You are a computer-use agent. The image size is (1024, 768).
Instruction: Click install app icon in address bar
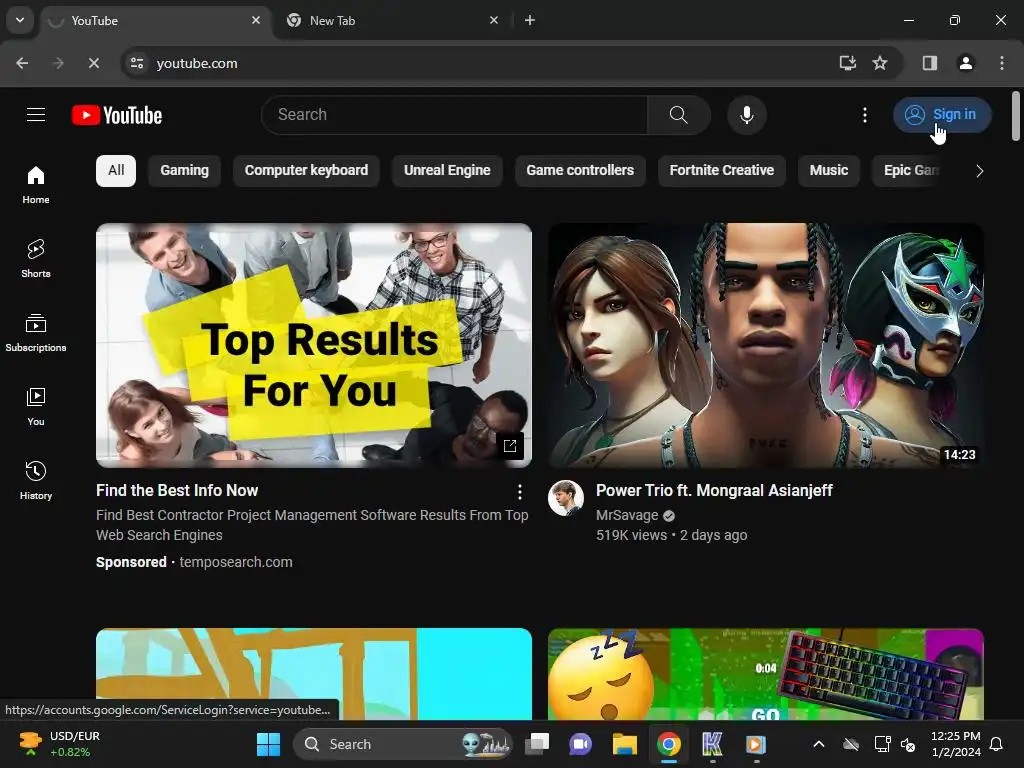pos(848,63)
